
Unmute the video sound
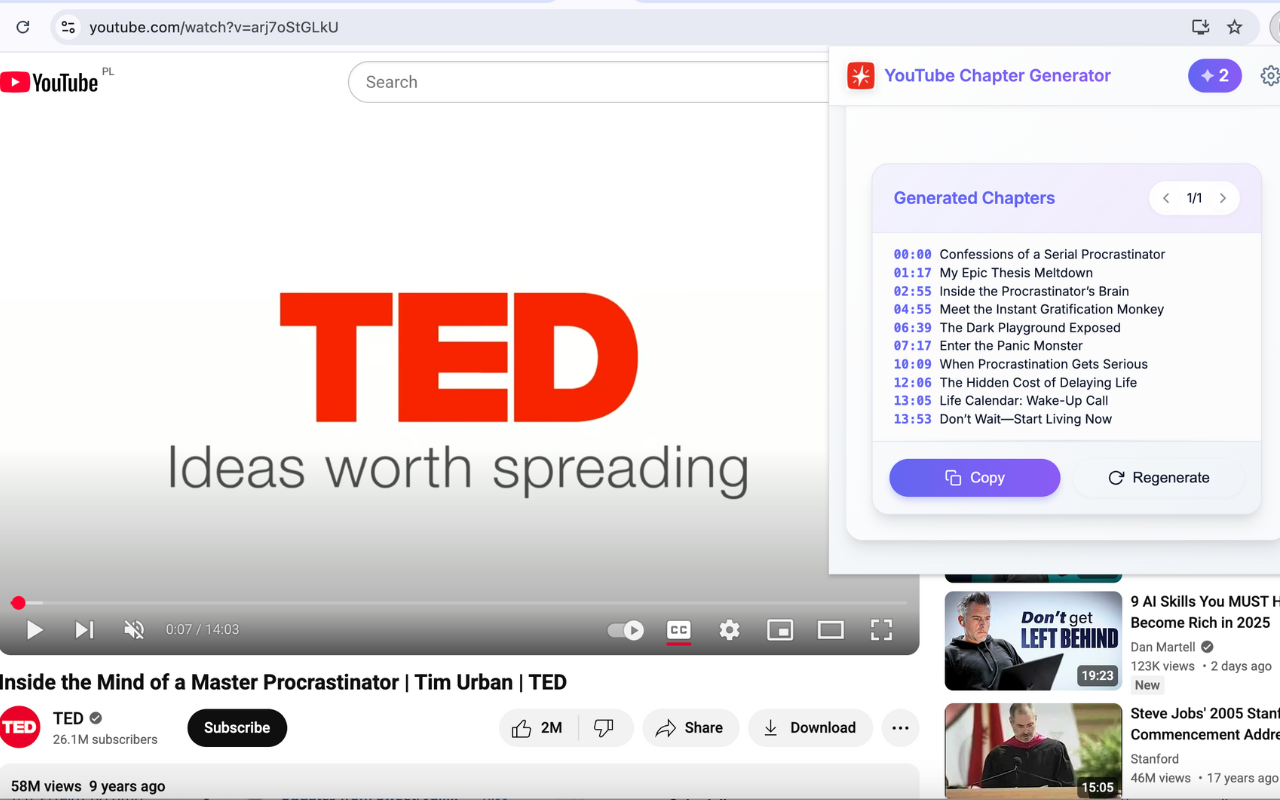[134, 630]
